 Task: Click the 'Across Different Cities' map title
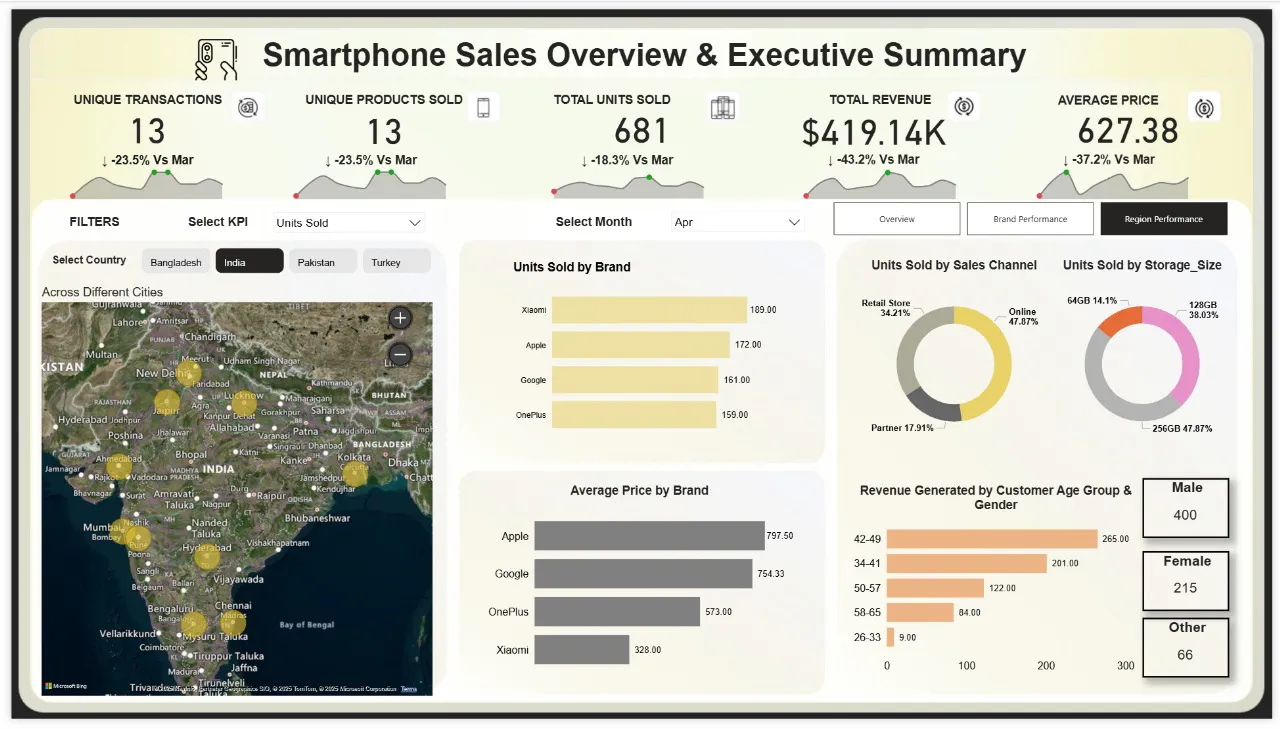point(102,292)
